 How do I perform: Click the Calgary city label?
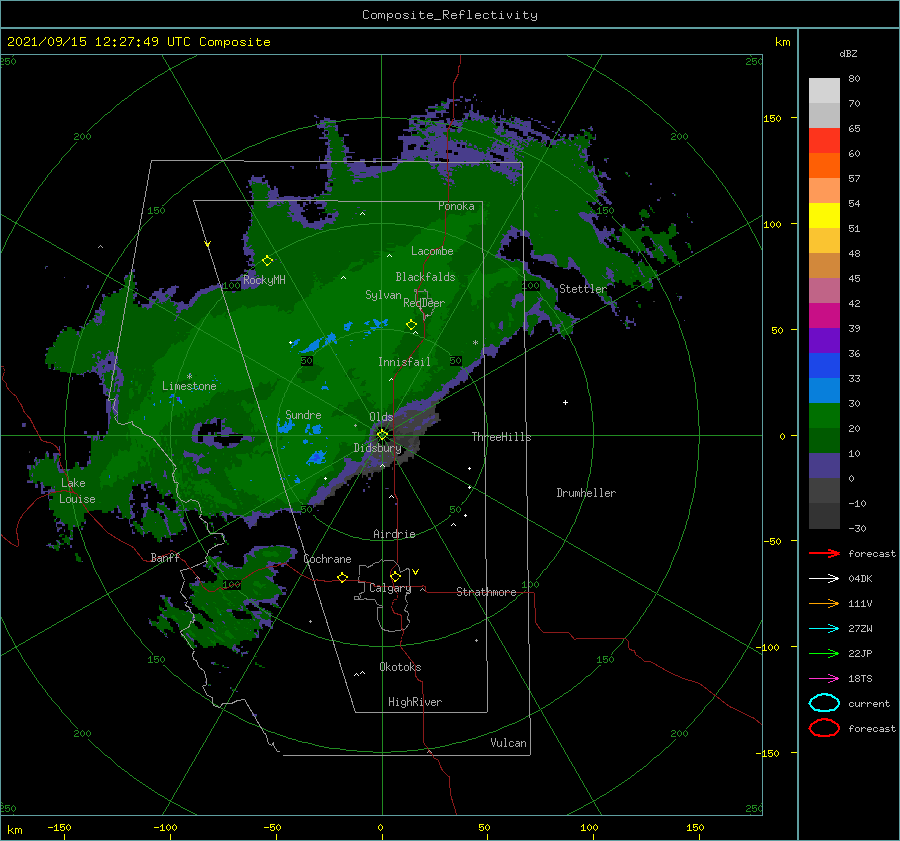point(390,588)
